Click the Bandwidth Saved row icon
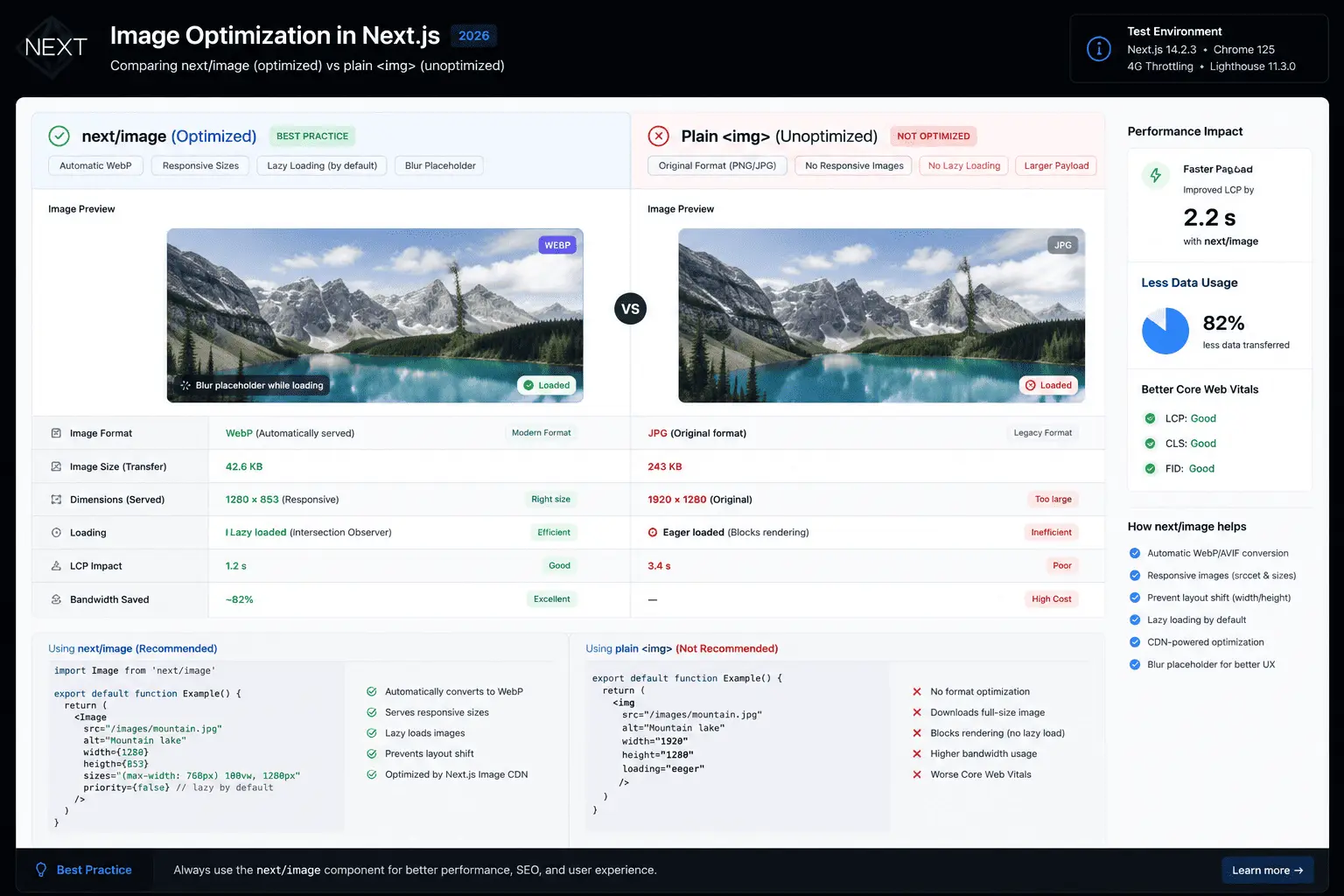 [x=56, y=599]
